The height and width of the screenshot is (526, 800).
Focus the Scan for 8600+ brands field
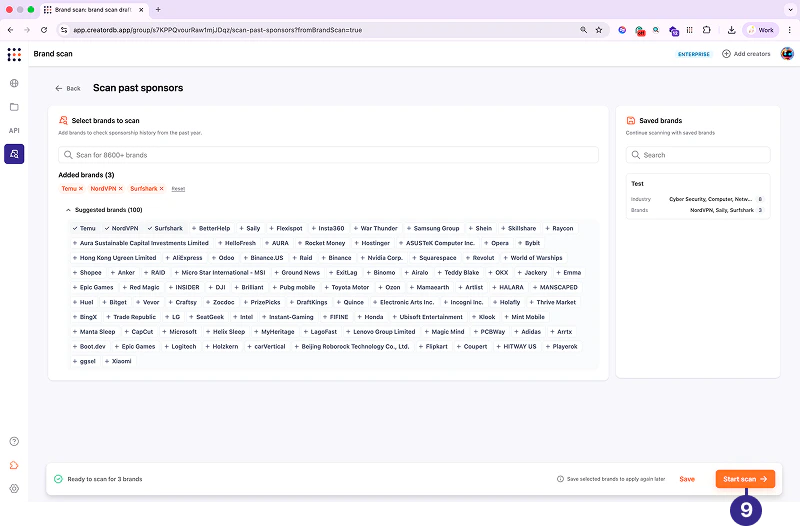point(328,155)
